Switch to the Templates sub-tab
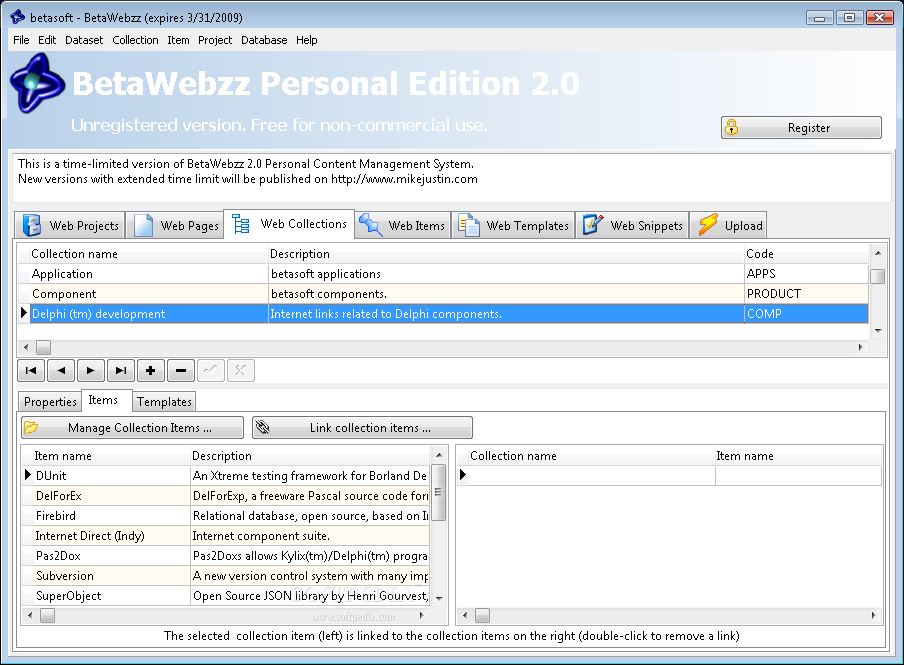This screenshot has width=904, height=665. click(164, 401)
